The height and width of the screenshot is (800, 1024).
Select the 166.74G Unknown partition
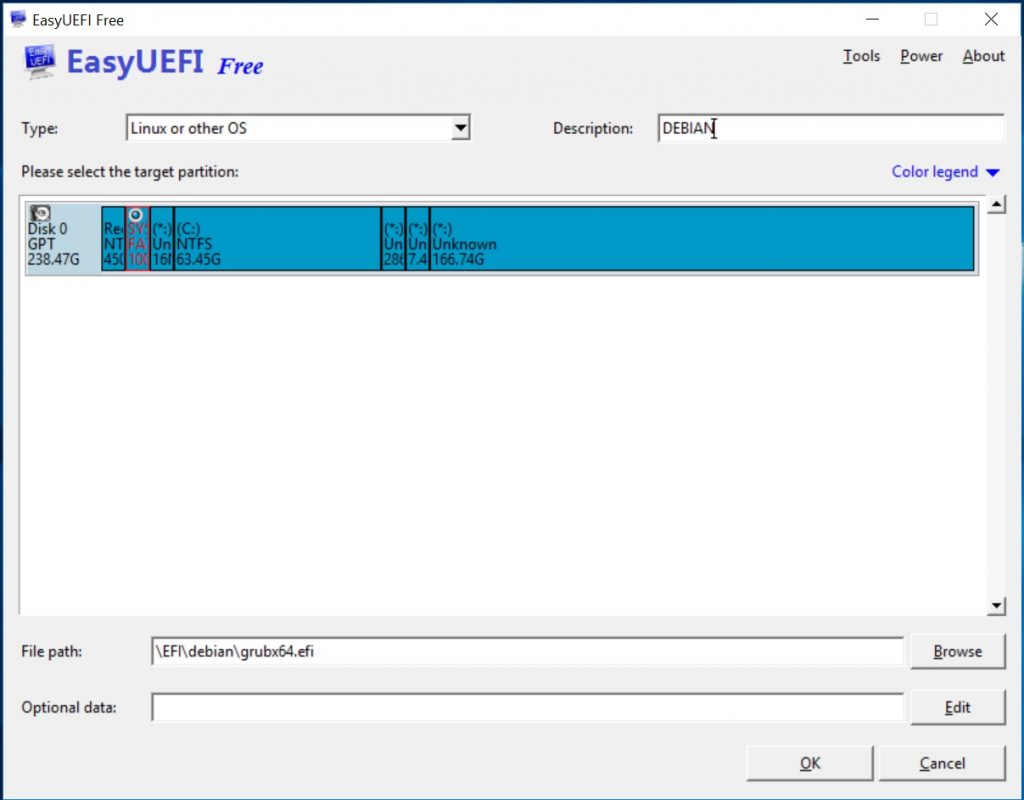(x=702, y=238)
